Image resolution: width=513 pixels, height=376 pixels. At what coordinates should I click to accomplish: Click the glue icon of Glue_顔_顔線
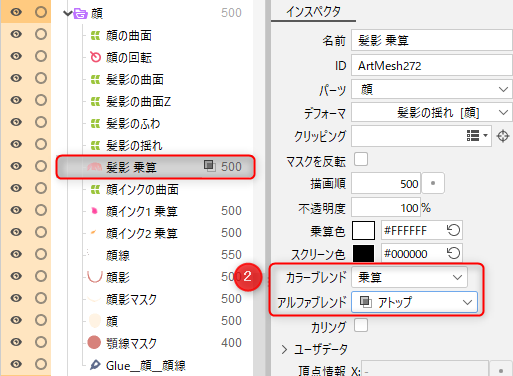[95, 365]
